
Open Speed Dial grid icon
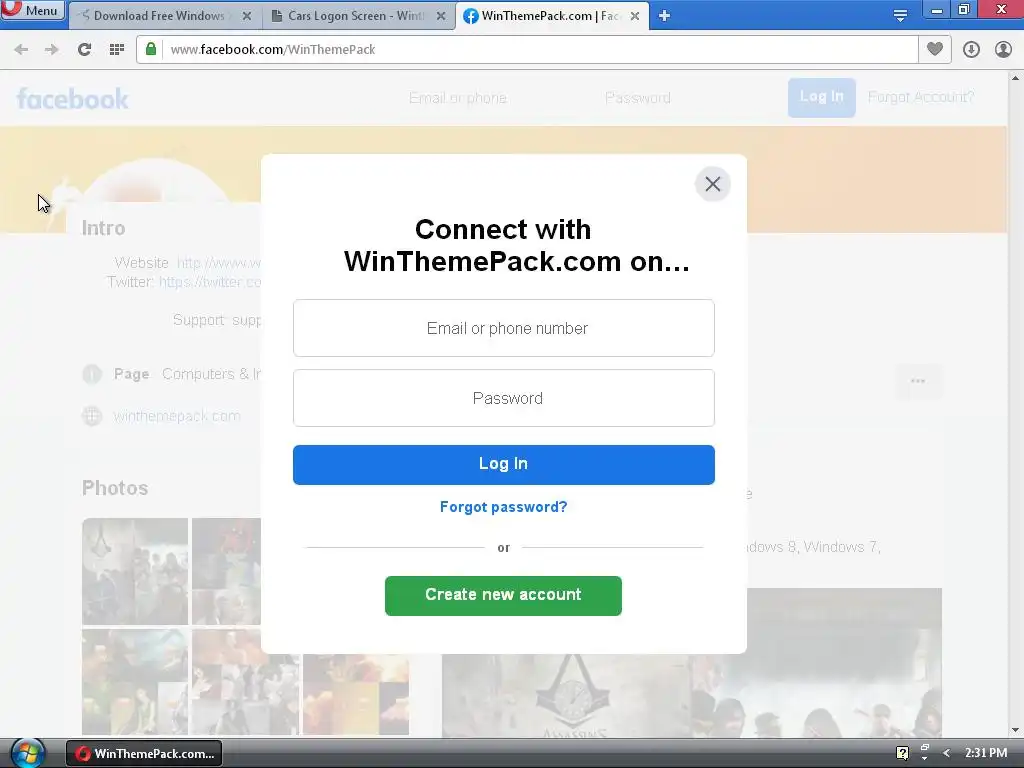(116, 50)
